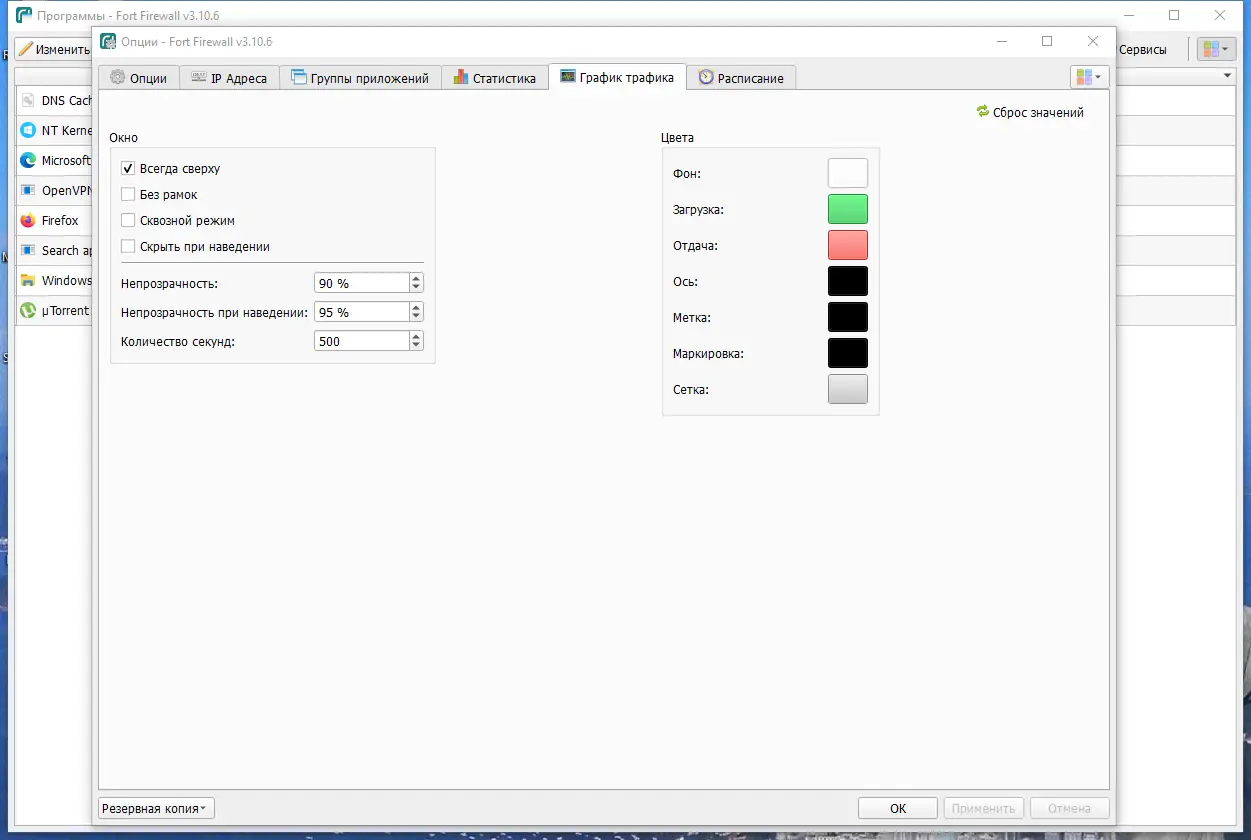1251x840 pixels.
Task: Click the Непрозрачность 90 % input field
Action: pyautogui.click(x=361, y=284)
